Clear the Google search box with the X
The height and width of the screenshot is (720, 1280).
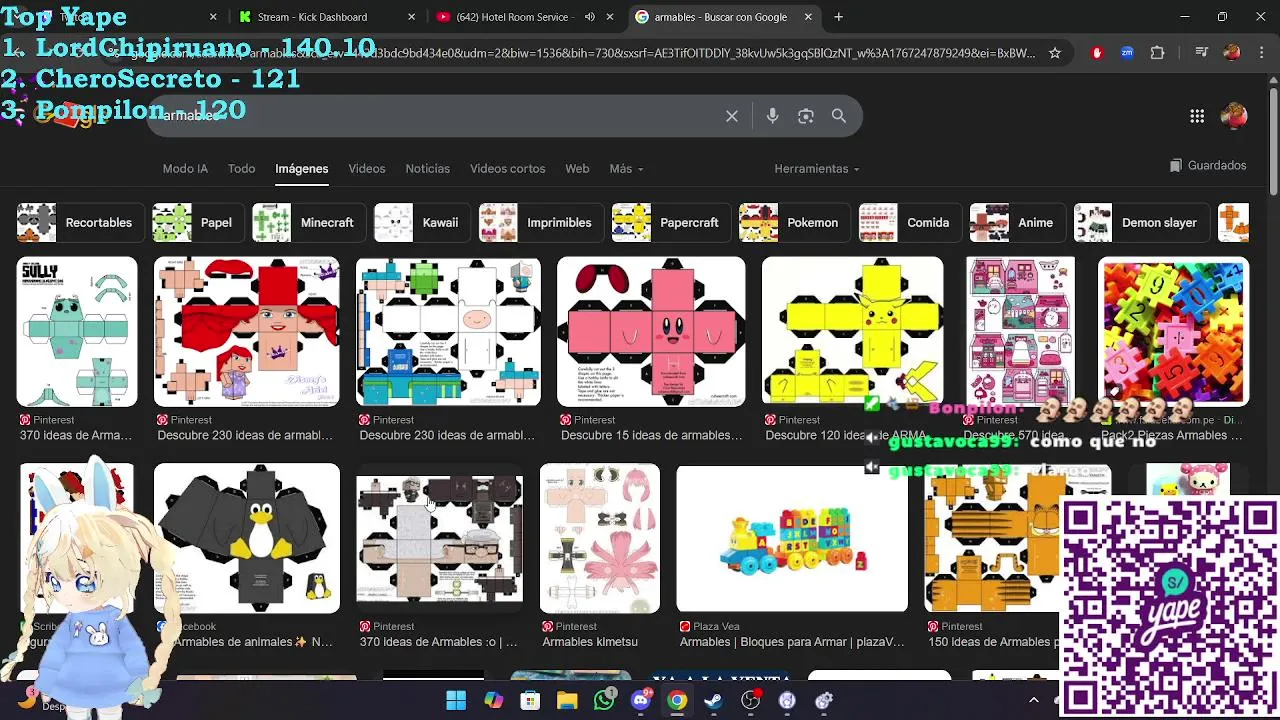click(x=732, y=116)
